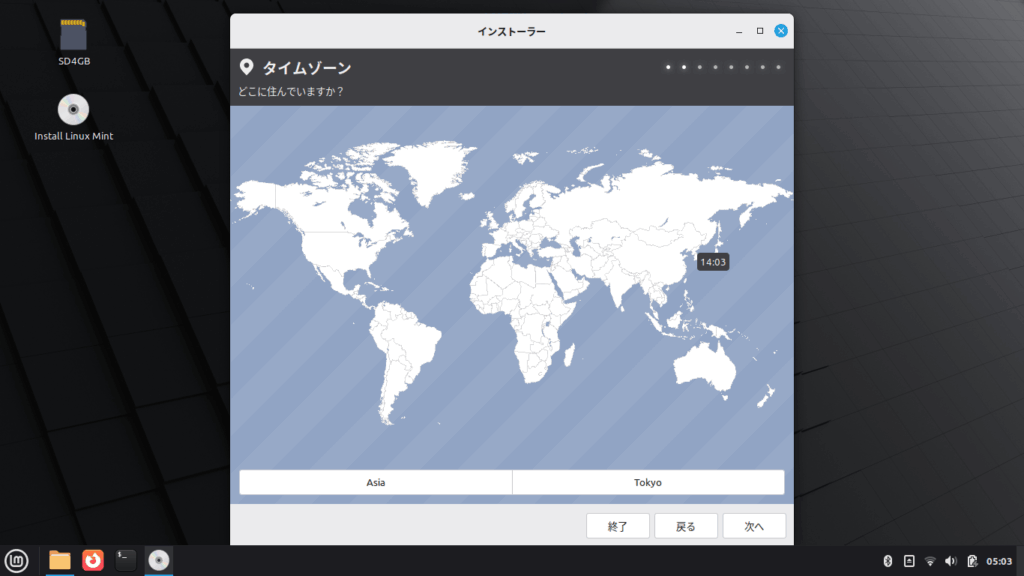Image resolution: width=1024 pixels, height=576 pixels.
Task: Open the clock showing 05:03
Action: coord(999,561)
